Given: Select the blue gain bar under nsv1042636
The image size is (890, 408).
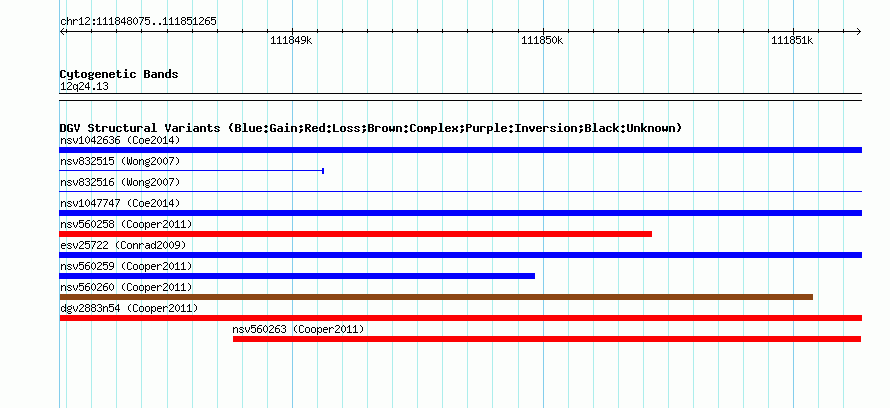Looking at the screenshot, I should 460,150.
